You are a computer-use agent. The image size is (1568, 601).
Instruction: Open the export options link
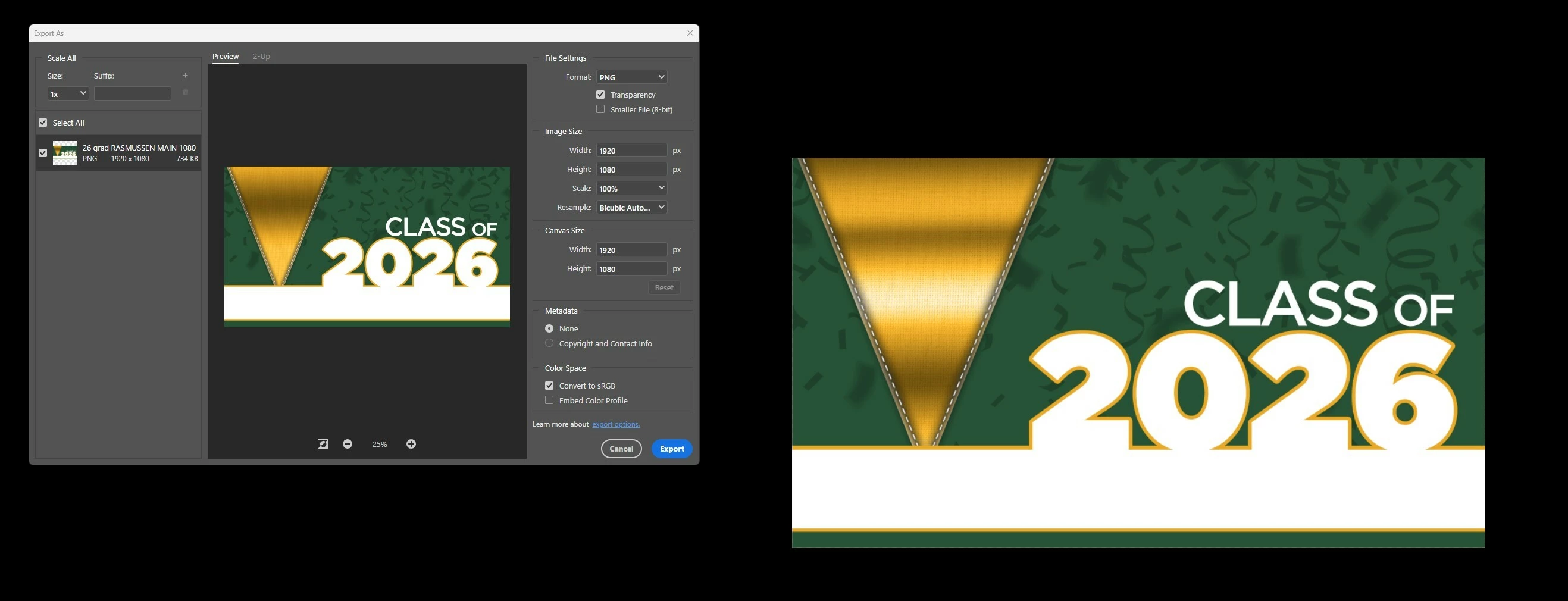click(x=616, y=424)
